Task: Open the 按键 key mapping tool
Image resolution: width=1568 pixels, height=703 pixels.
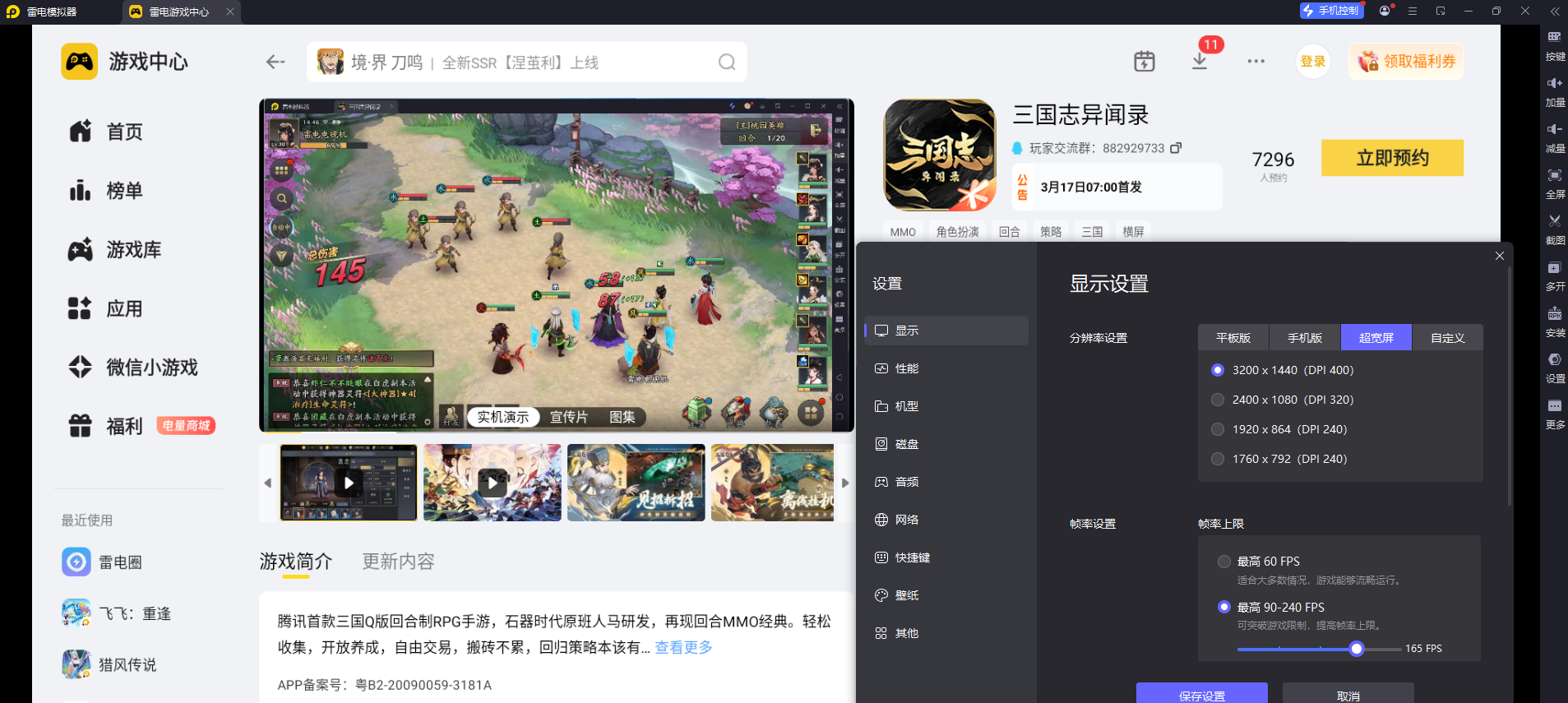Action: point(1555,45)
